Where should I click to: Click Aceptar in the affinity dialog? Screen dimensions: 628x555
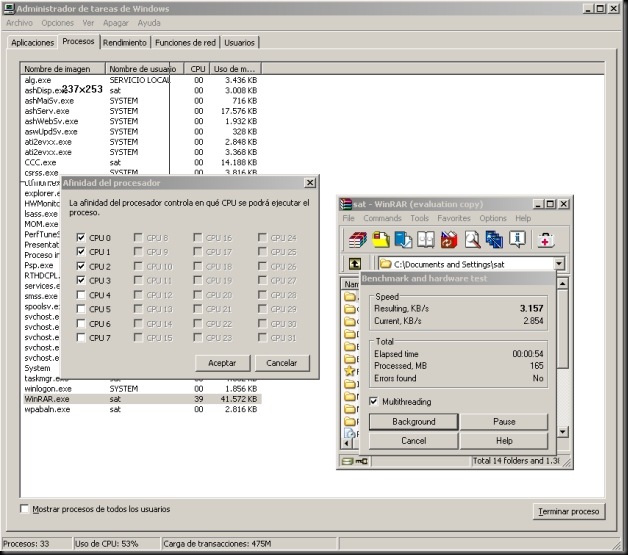222,363
